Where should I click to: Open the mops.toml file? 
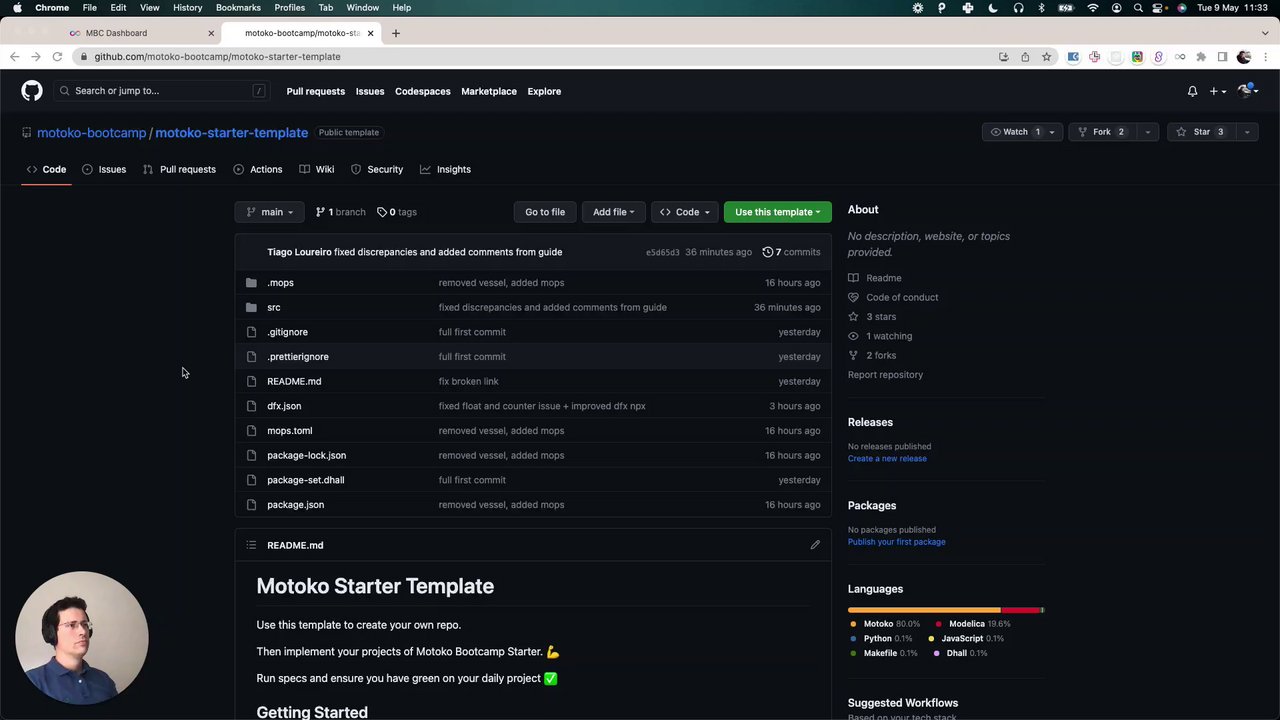[289, 431]
